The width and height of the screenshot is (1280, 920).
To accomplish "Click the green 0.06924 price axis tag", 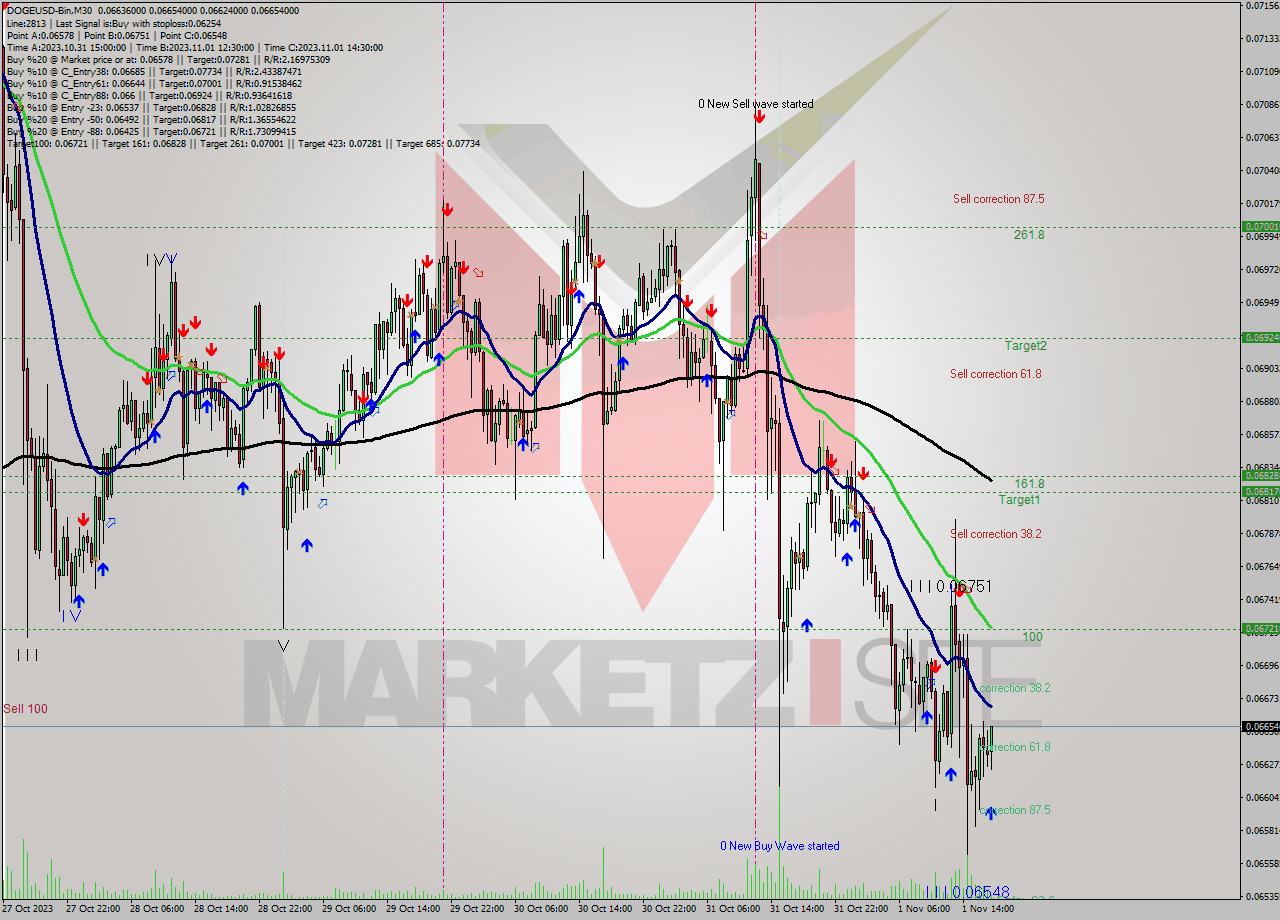I will click(1260, 338).
